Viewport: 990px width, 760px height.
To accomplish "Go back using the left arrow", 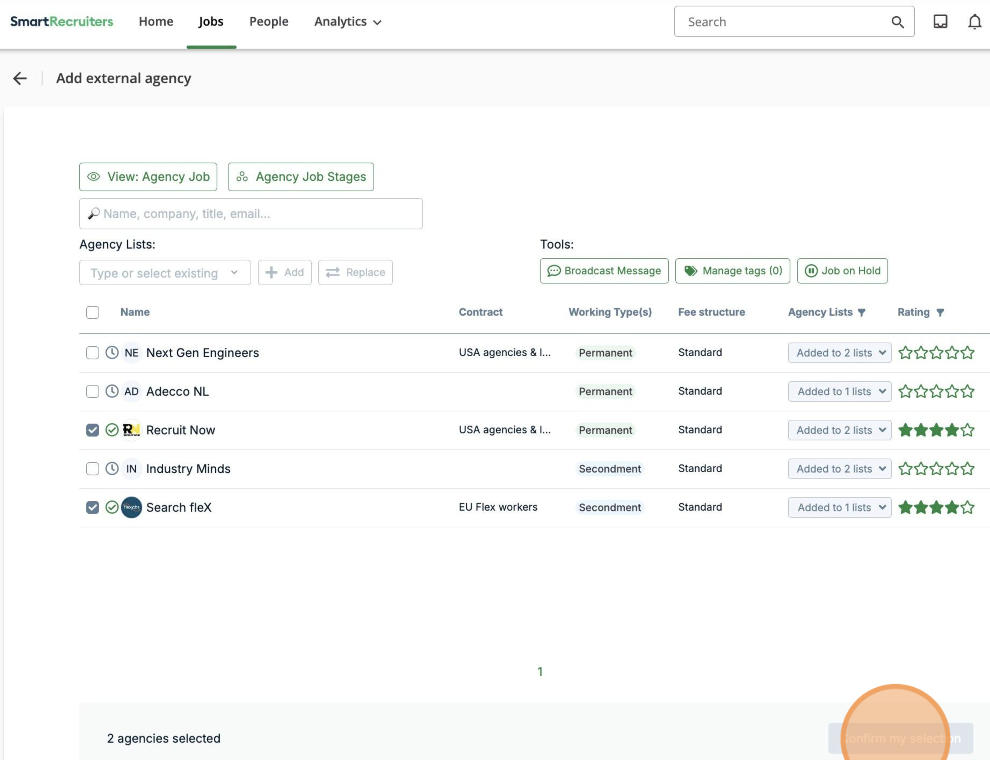I will [x=20, y=78].
